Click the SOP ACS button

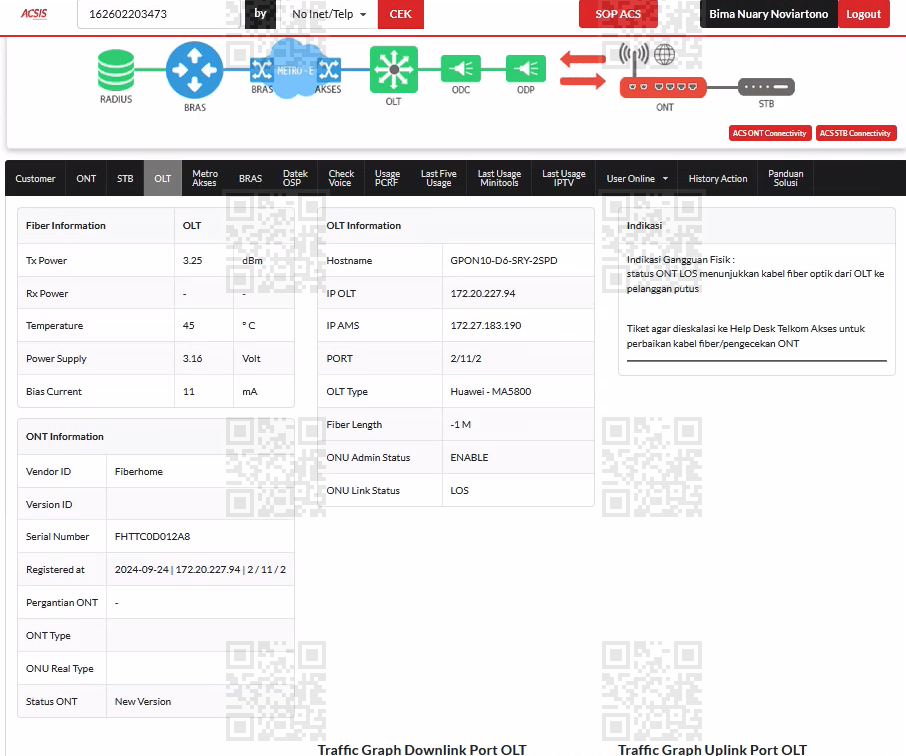click(x=618, y=14)
